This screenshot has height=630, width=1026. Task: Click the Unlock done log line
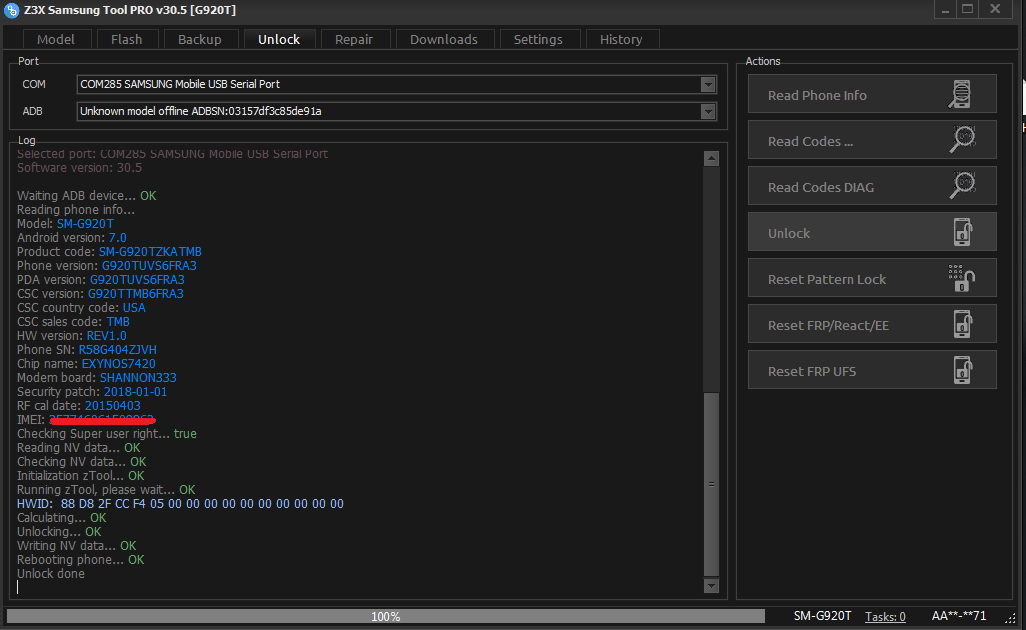tap(51, 574)
